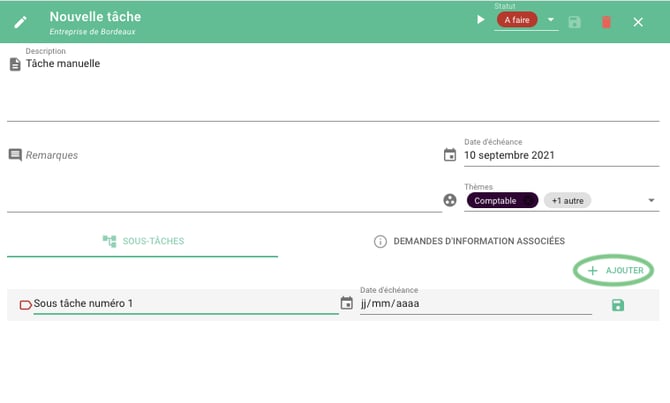Delete the task with red trash icon
The image size is (670, 403).
(x=606, y=22)
